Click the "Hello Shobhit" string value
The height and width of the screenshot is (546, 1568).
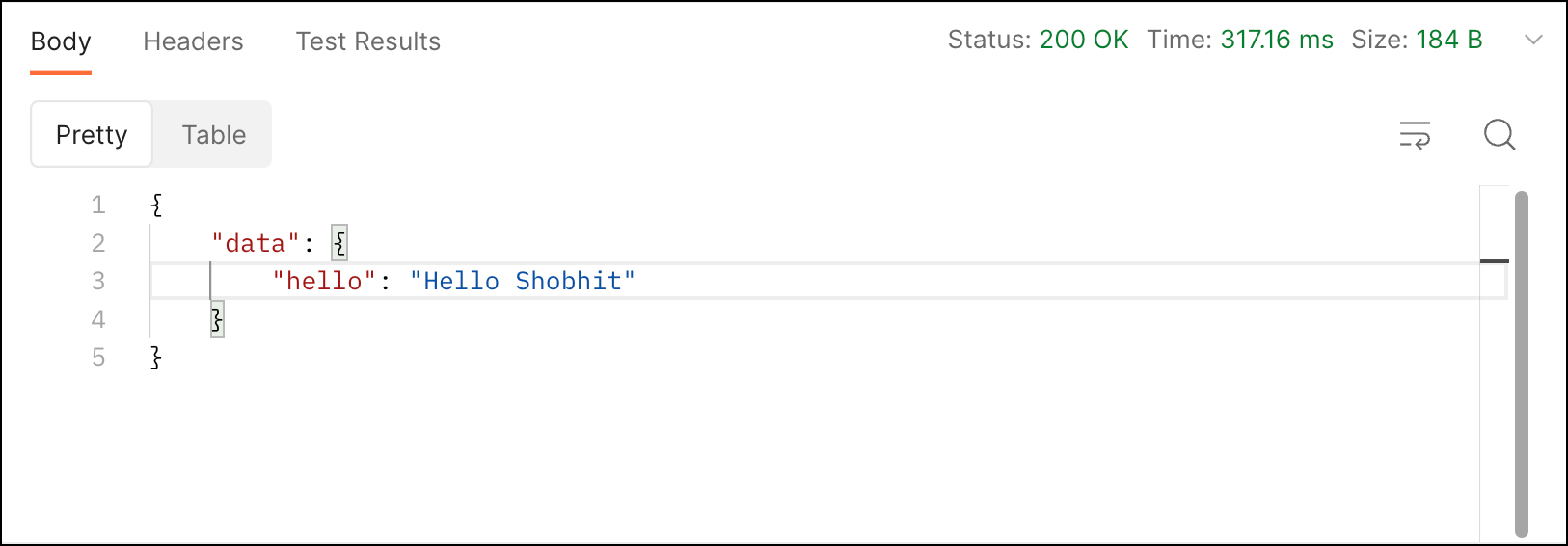(522, 281)
